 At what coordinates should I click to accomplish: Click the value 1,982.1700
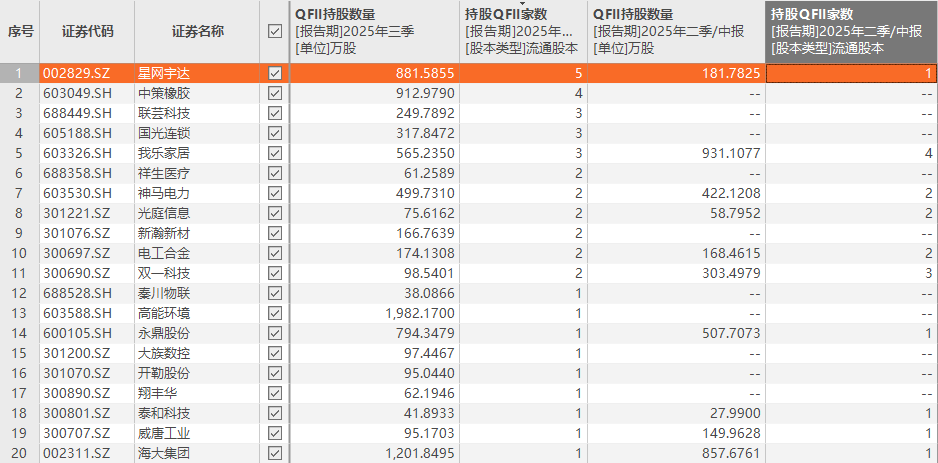click(x=420, y=313)
